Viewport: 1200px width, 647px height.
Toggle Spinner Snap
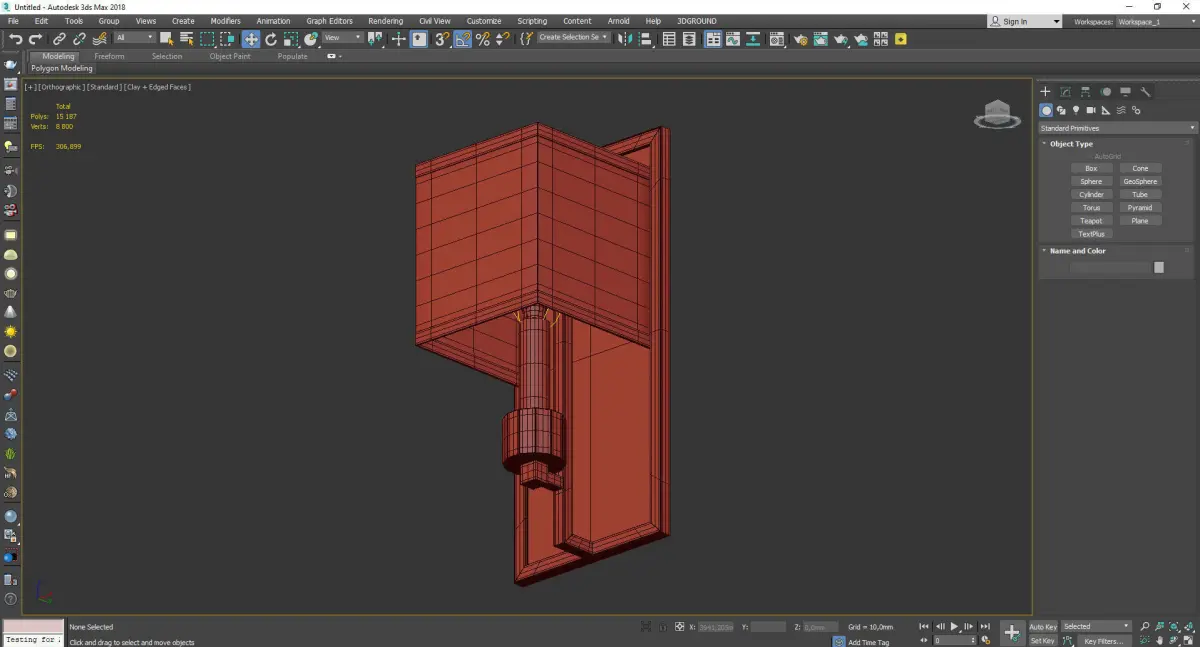pos(503,39)
